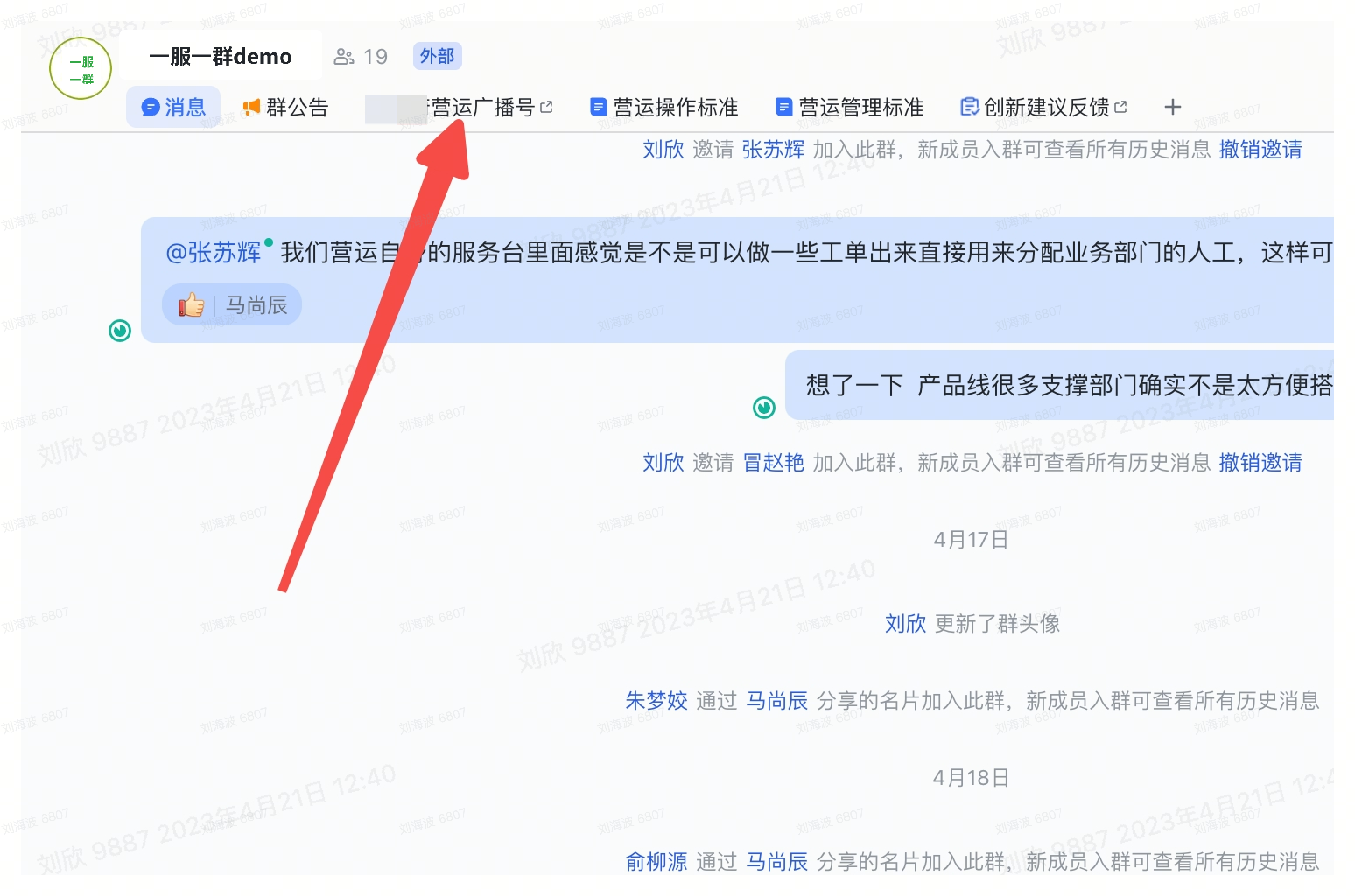Click the group title 一服一群demo

click(x=221, y=56)
